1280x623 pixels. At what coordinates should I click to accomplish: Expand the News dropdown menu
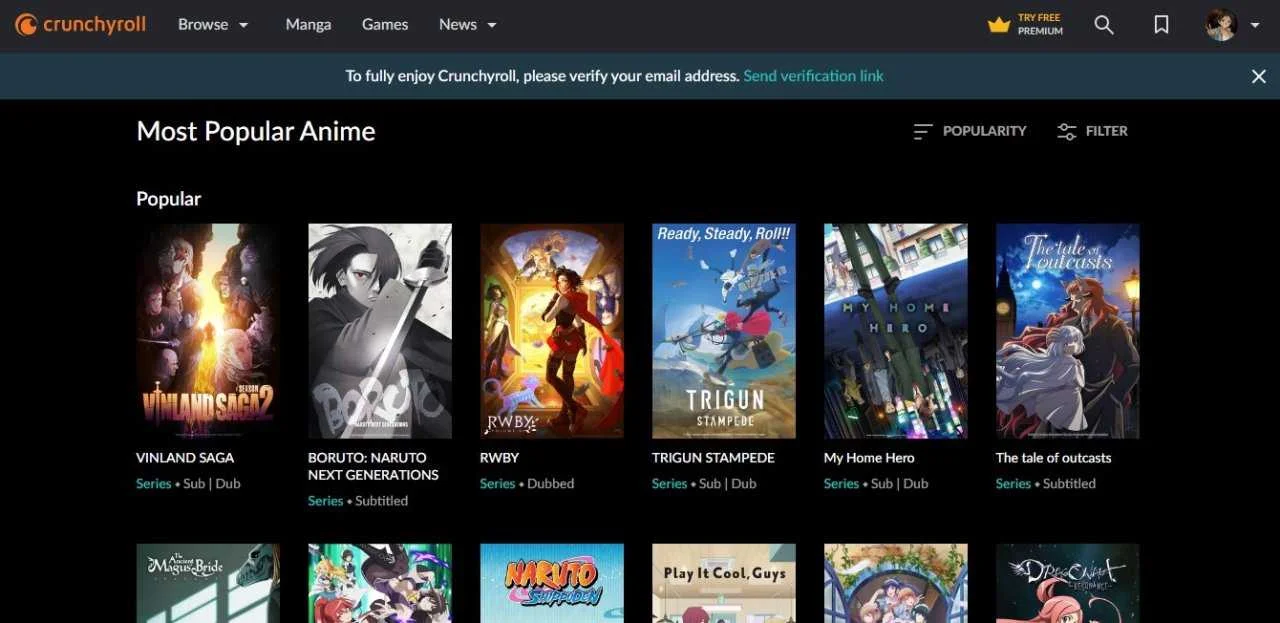pos(468,25)
